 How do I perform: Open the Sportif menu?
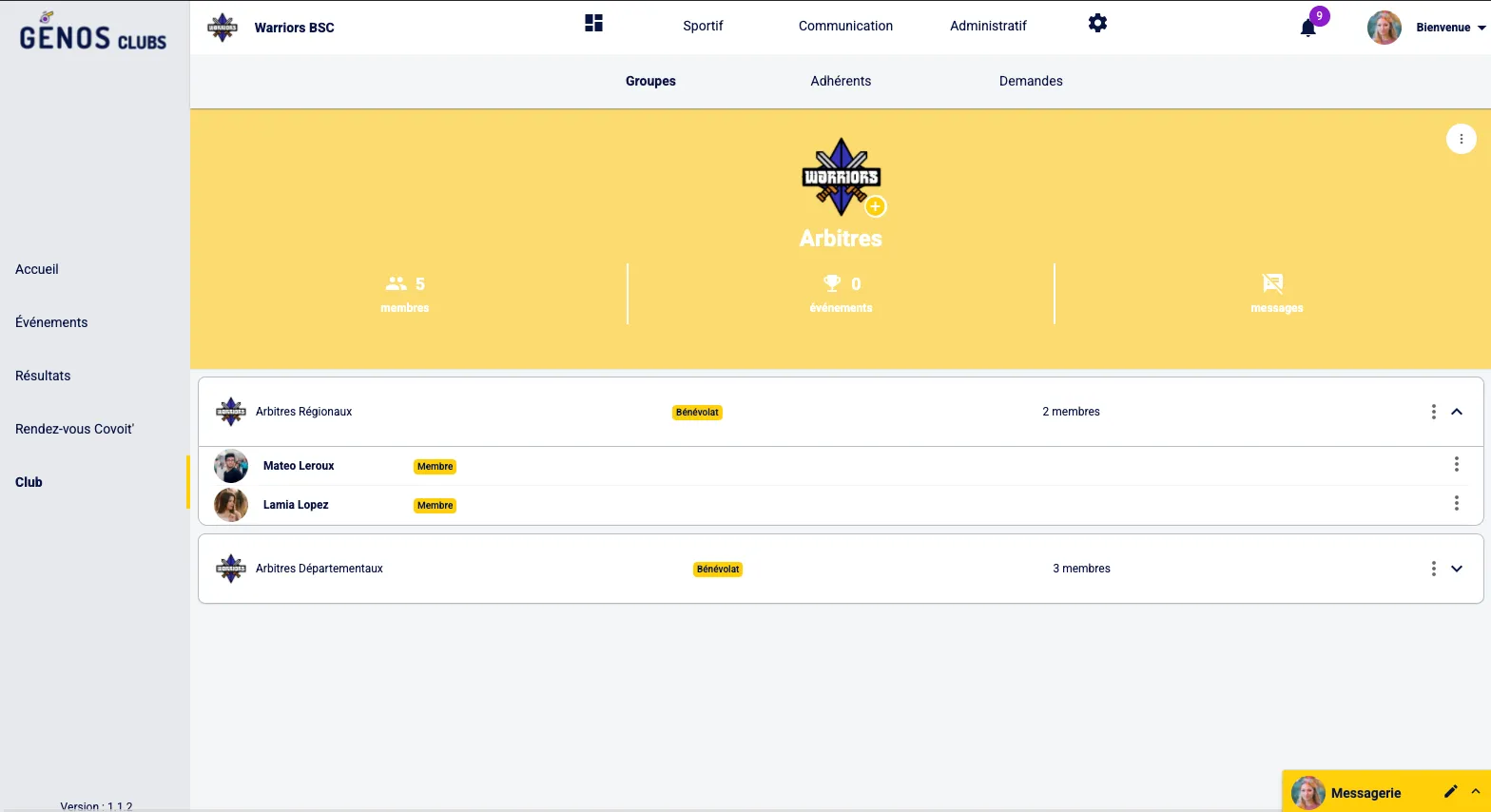coord(703,26)
